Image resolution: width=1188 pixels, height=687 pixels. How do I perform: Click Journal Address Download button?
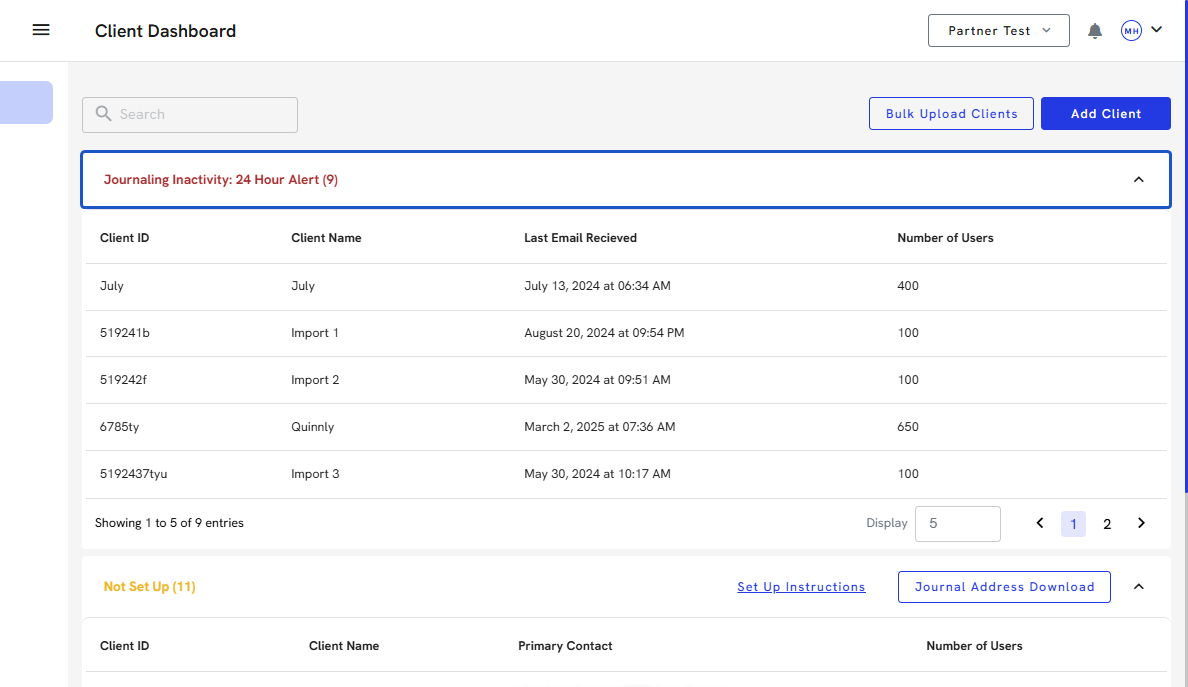tap(1004, 587)
